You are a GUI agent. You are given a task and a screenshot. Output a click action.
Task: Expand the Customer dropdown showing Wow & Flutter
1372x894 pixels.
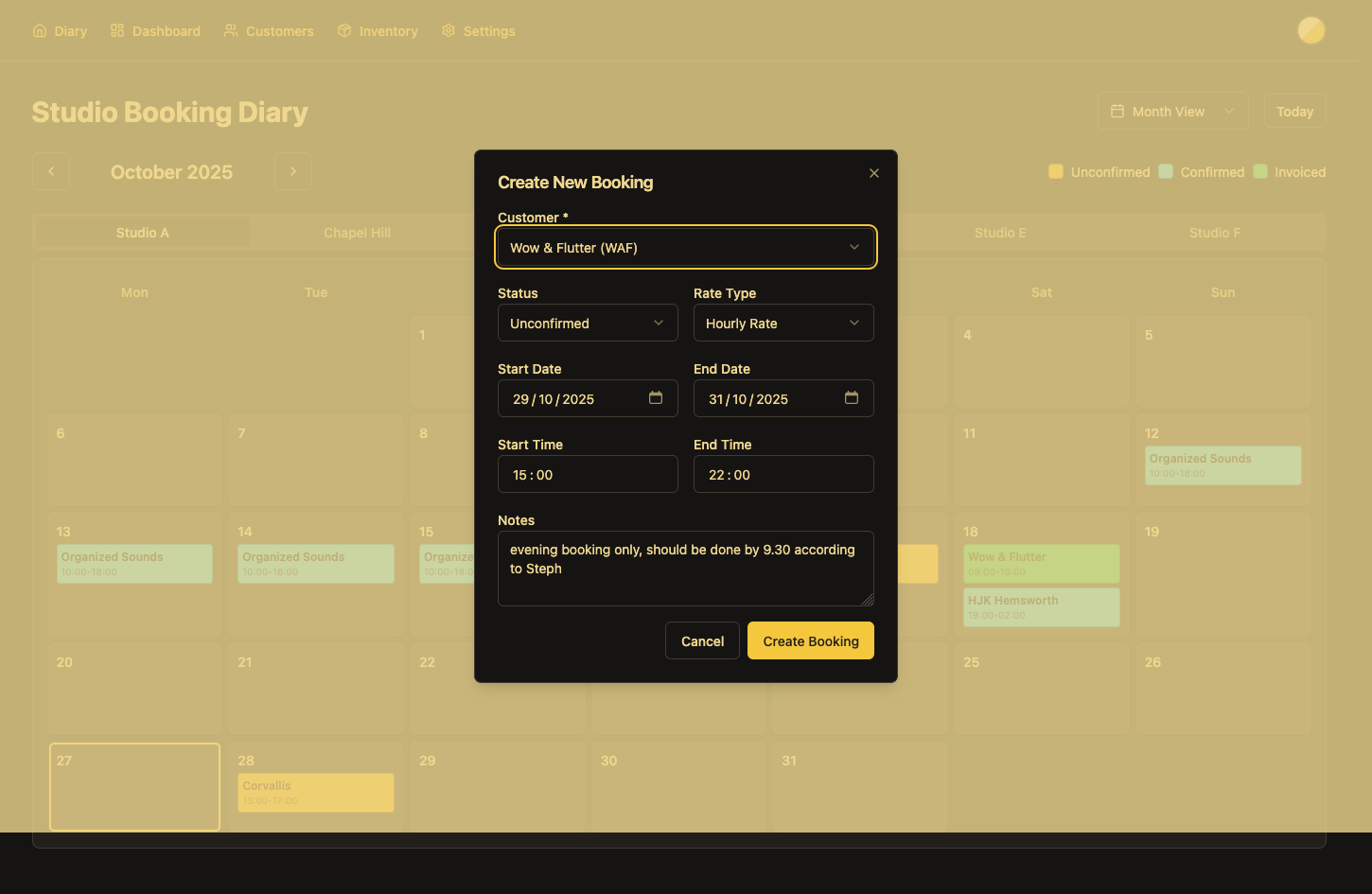click(685, 247)
